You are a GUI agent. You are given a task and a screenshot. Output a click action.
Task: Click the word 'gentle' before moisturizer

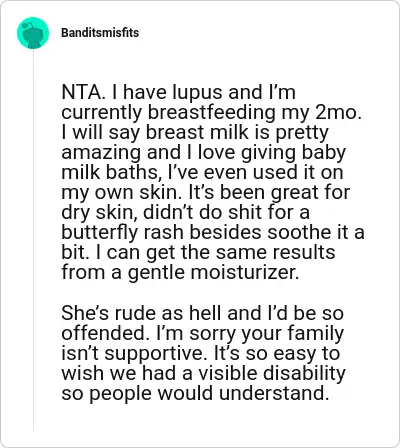tap(156, 273)
